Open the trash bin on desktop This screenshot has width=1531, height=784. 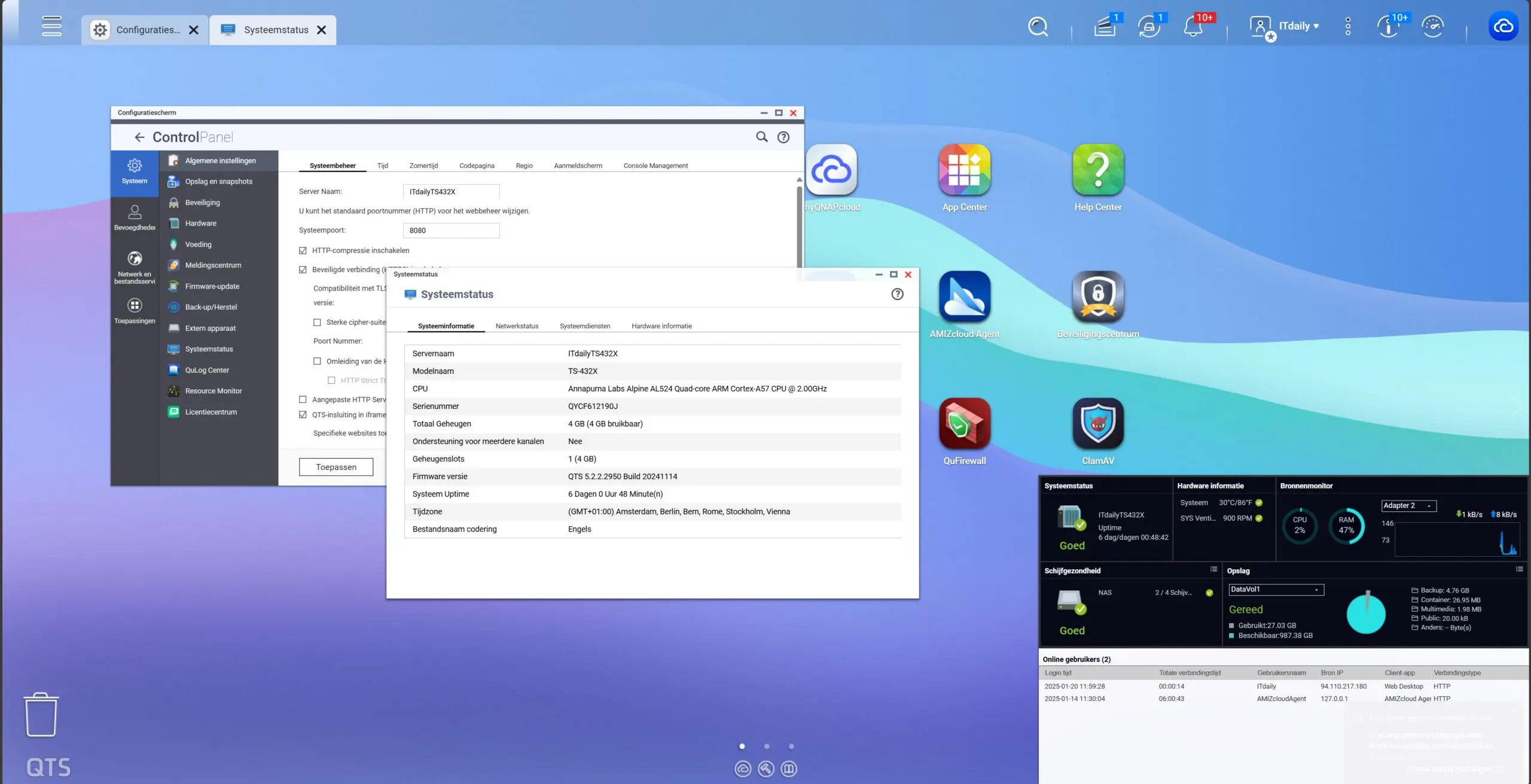point(41,715)
